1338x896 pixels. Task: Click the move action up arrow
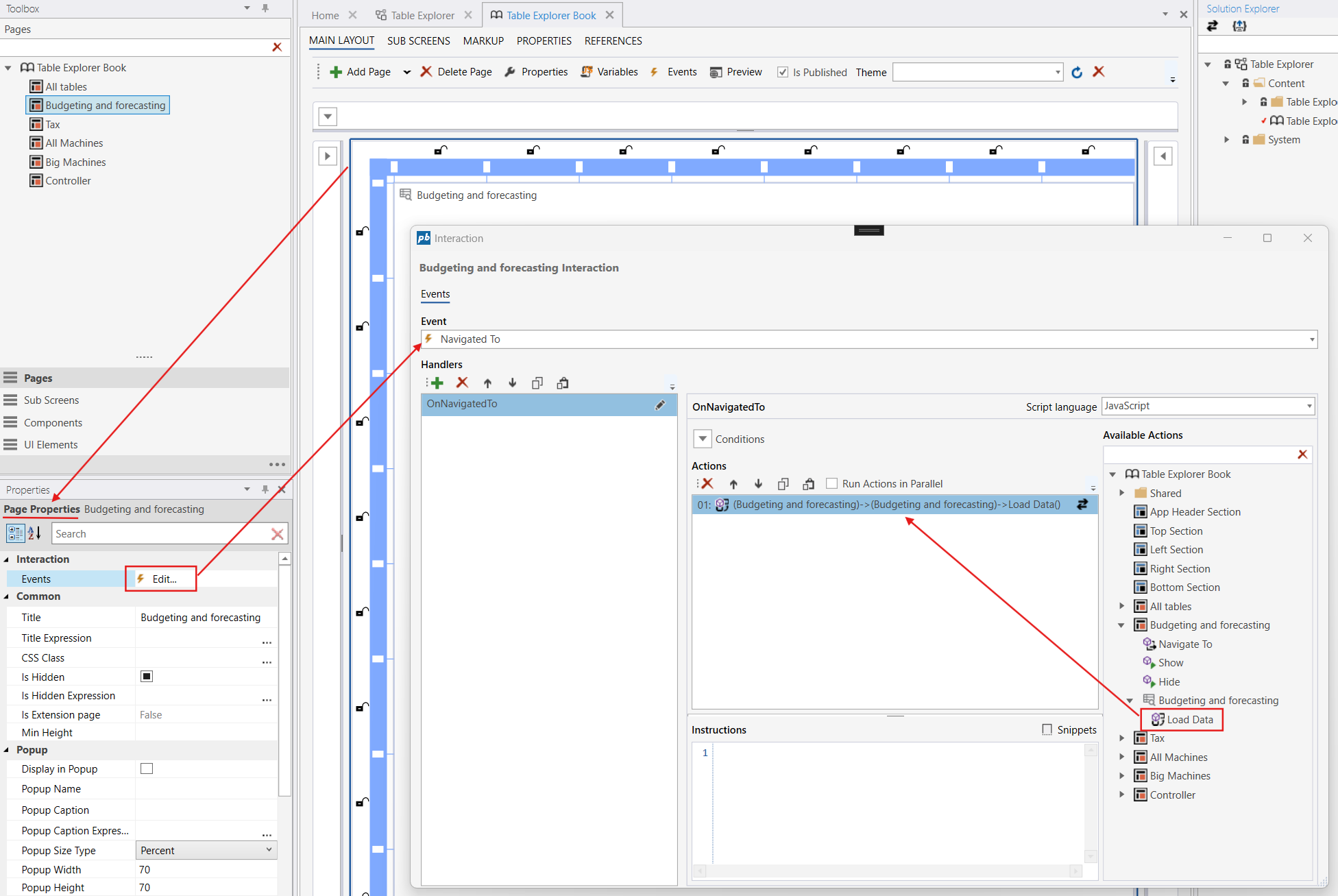pos(733,484)
